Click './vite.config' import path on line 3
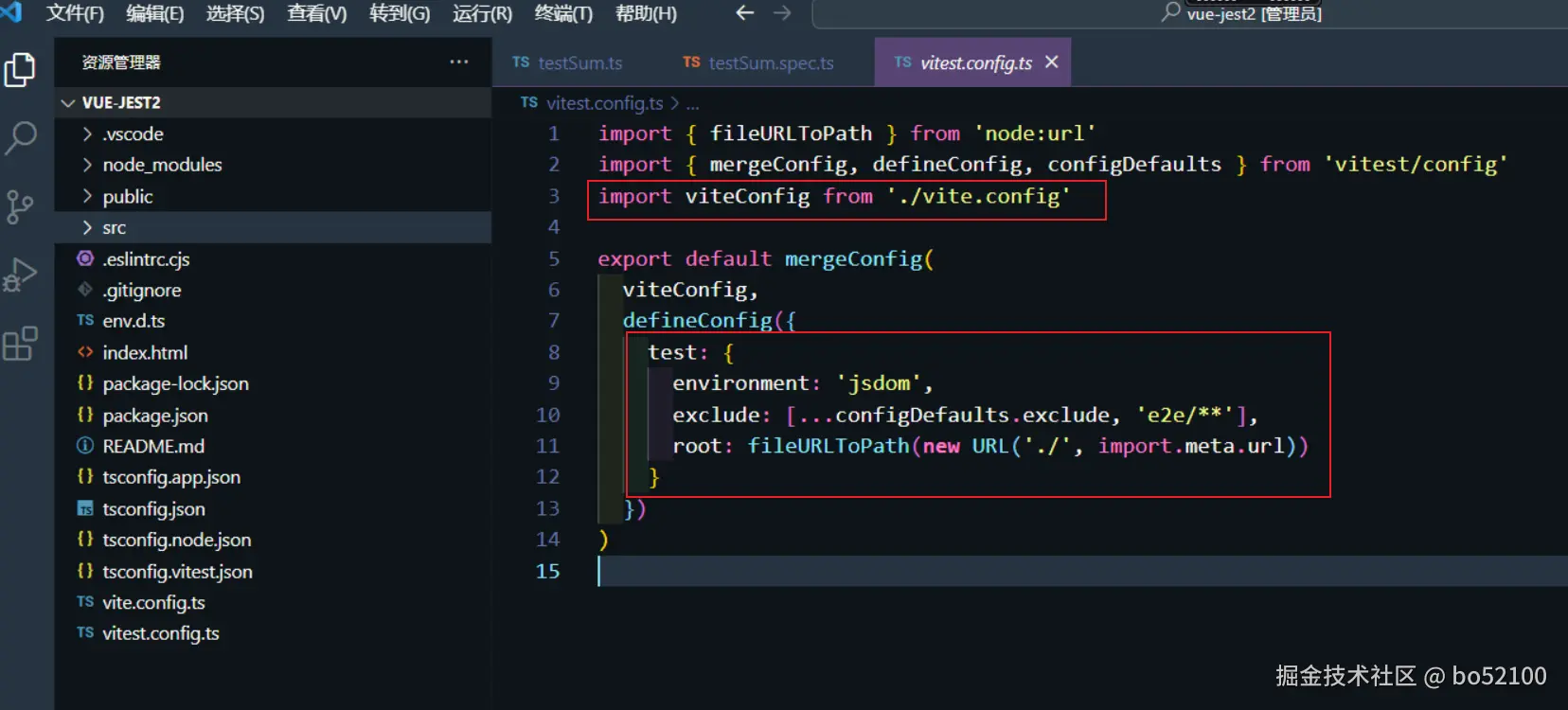The height and width of the screenshot is (710, 1568). [978, 196]
